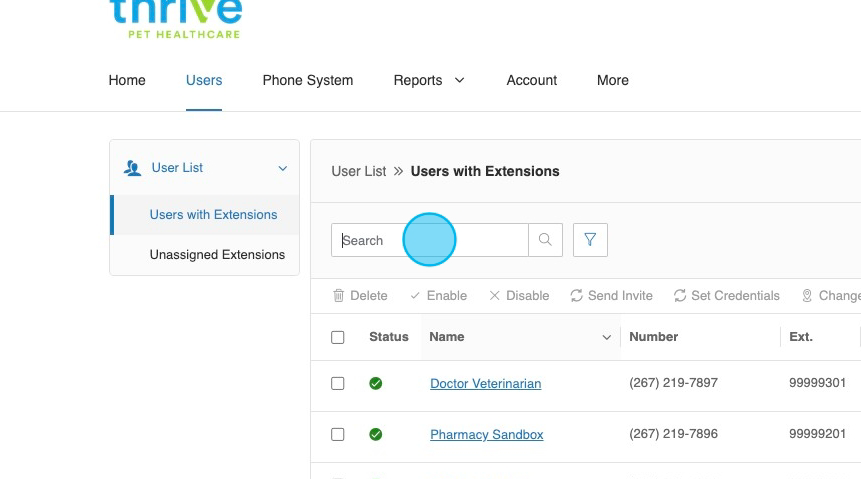861x479 pixels.
Task: Open the Doctor Veterinarian user link
Action: 485,384
